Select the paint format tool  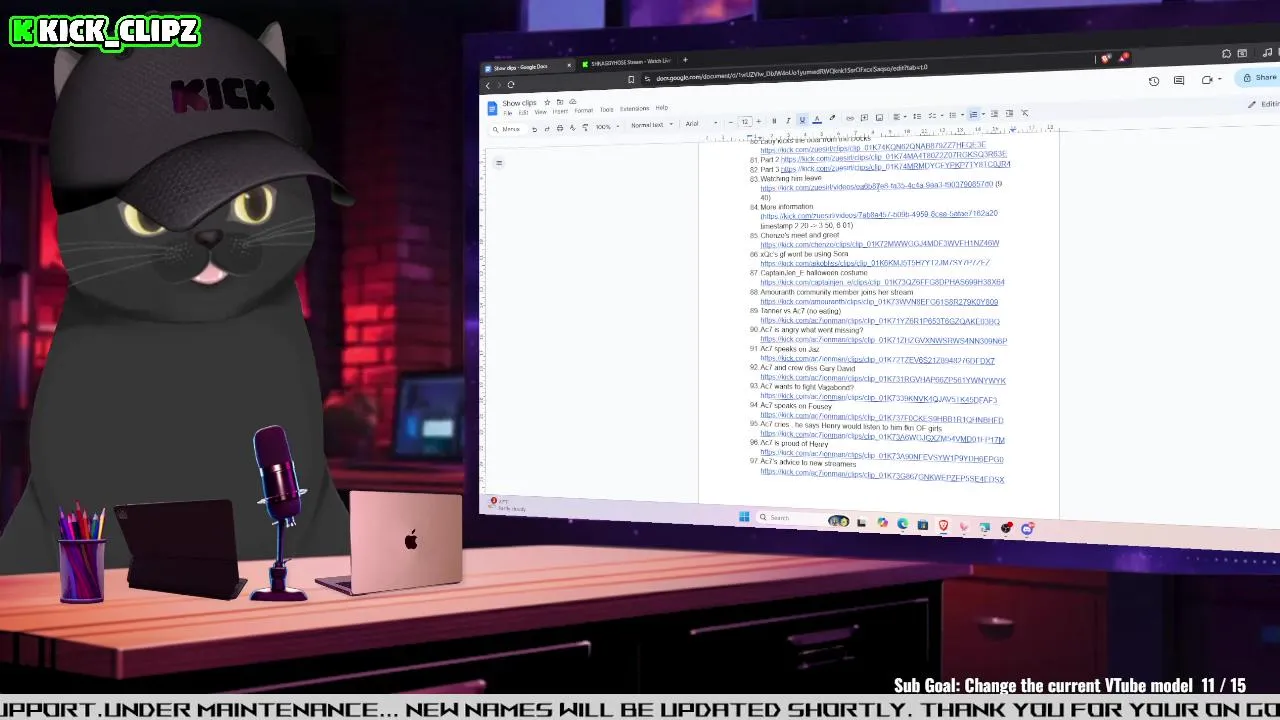pyautogui.click(x=585, y=128)
